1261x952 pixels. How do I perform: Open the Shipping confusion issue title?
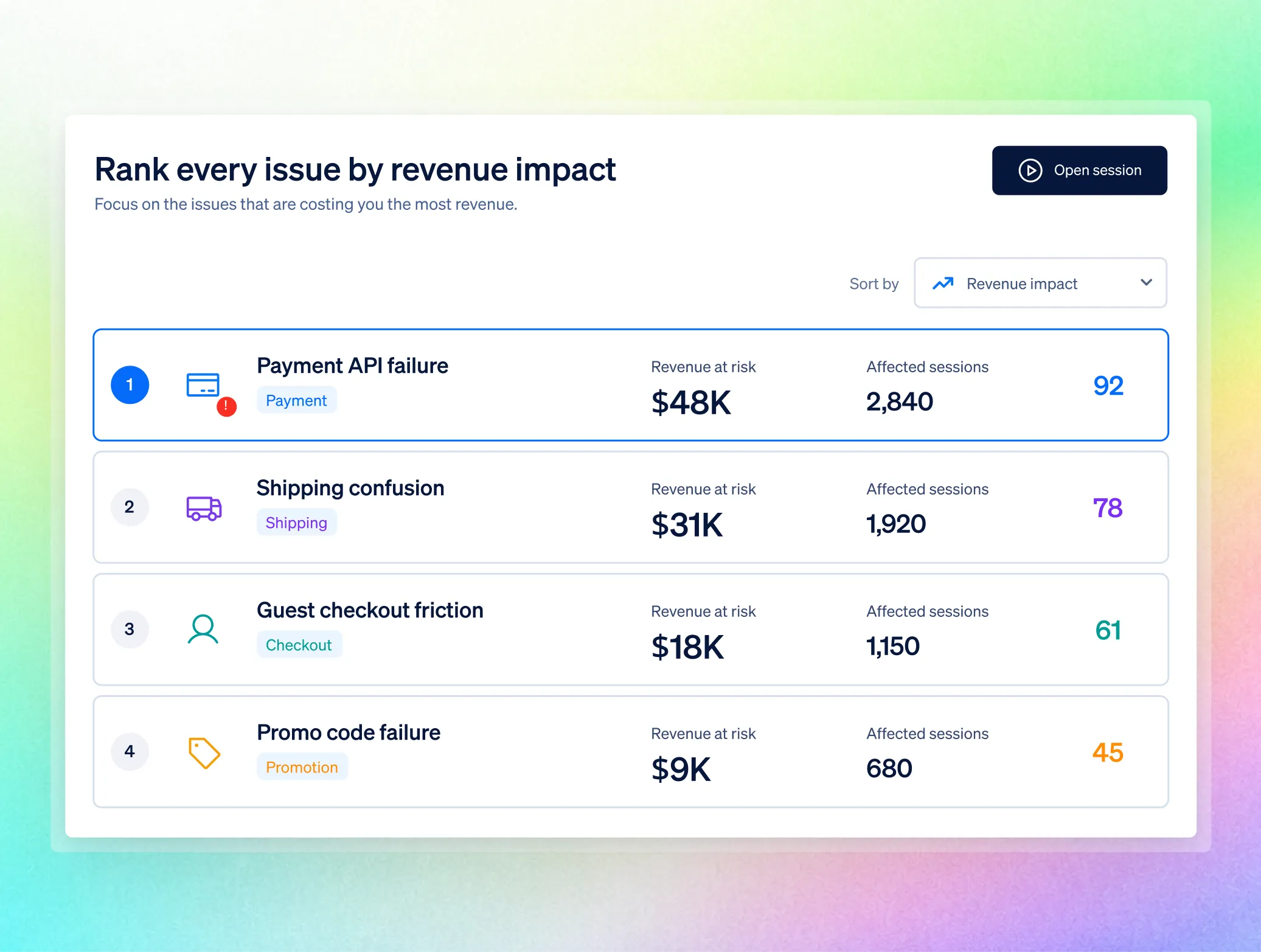[350, 488]
